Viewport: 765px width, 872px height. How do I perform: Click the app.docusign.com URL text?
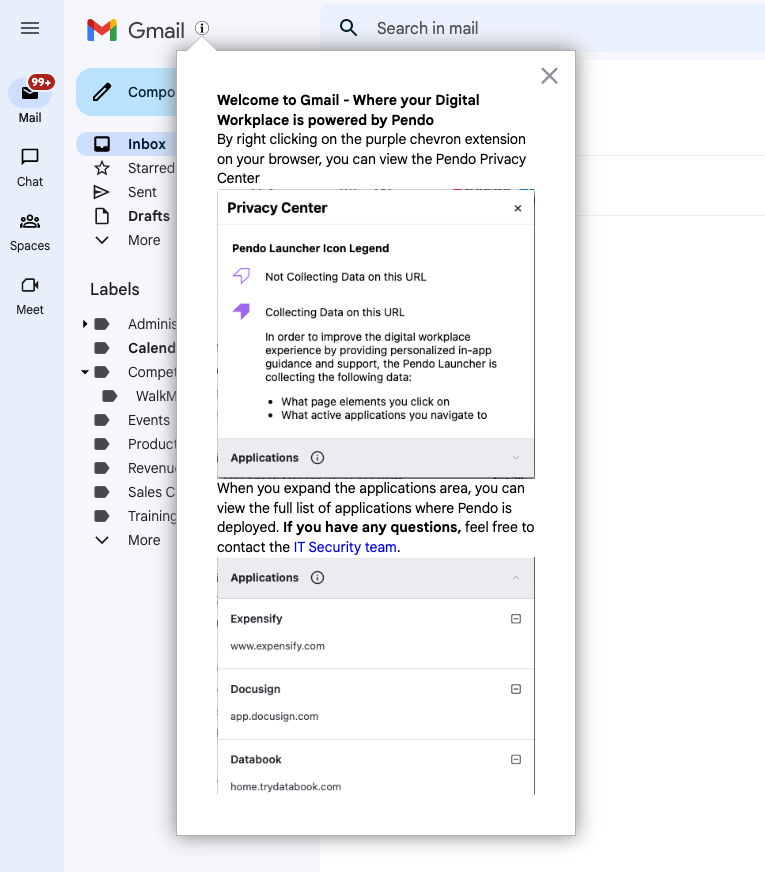coord(275,716)
